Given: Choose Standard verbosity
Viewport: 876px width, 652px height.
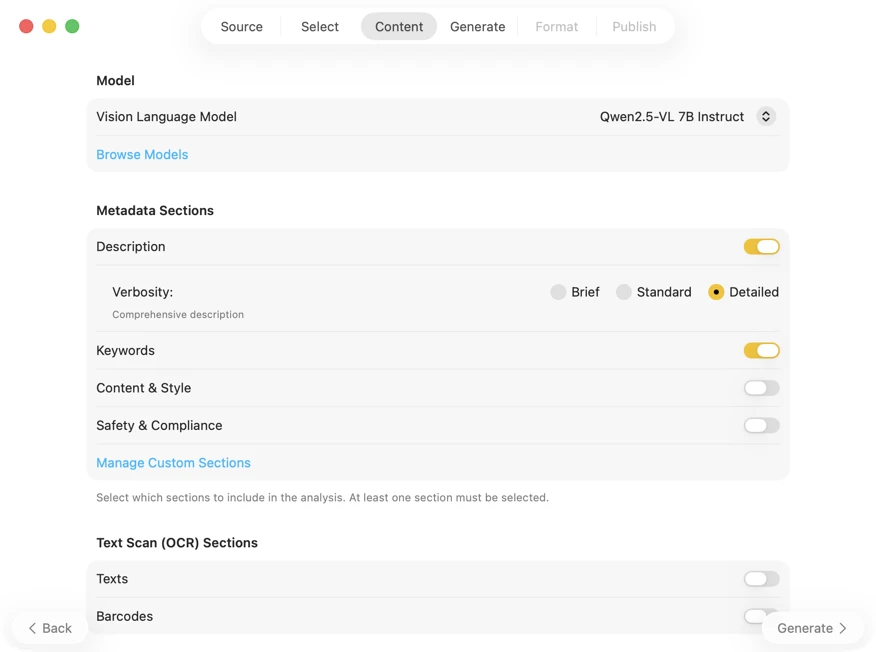Looking at the screenshot, I should [x=623, y=292].
